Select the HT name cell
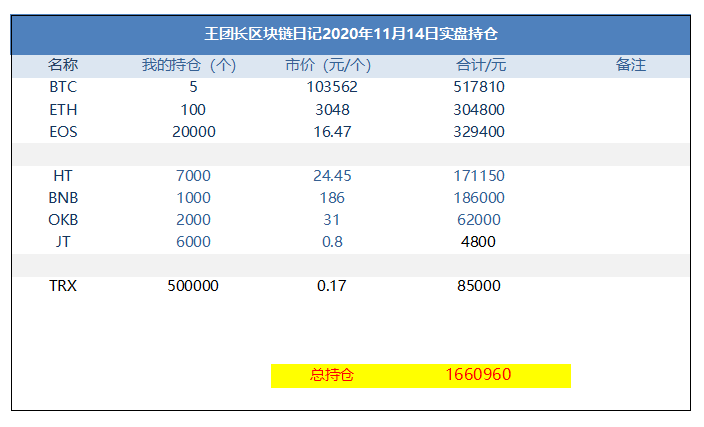Viewport: 704px width, 427px height. coord(63,175)
